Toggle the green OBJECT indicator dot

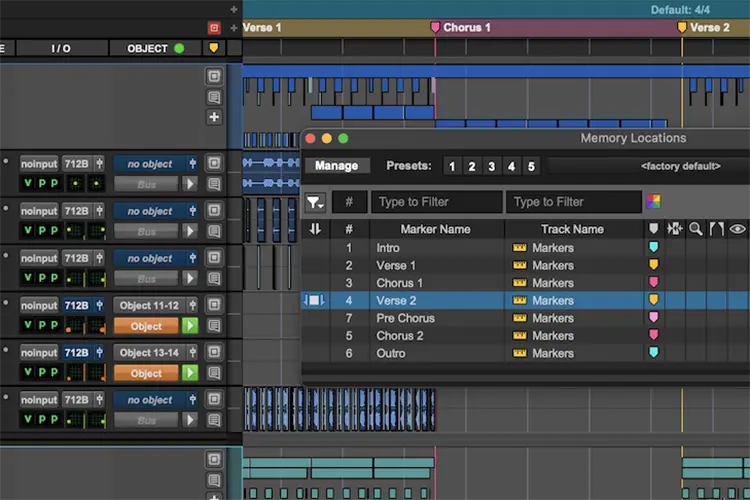click(x=179, y=48)
